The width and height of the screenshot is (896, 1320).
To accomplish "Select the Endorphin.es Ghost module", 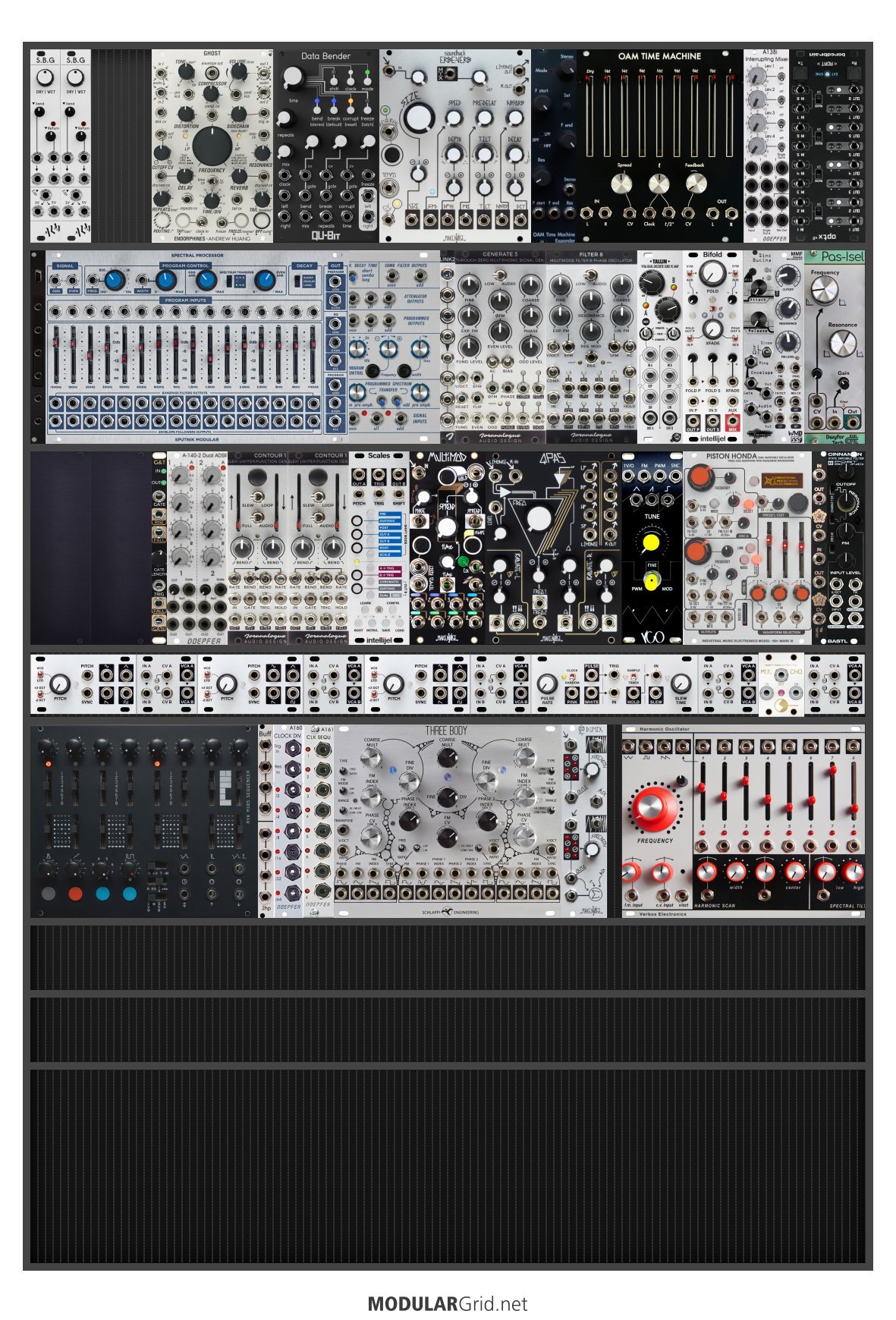I will point(212,146).
